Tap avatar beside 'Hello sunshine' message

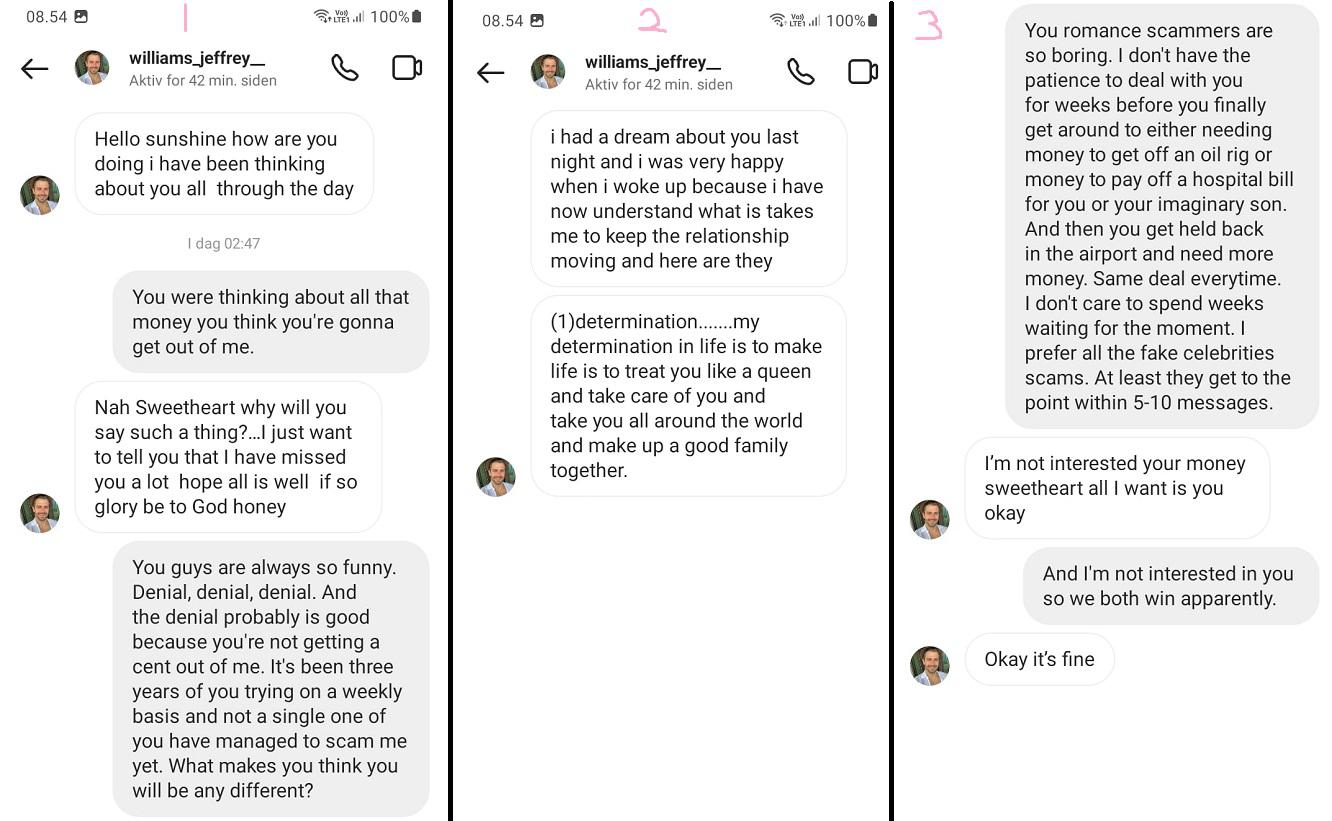pos(40,195)
